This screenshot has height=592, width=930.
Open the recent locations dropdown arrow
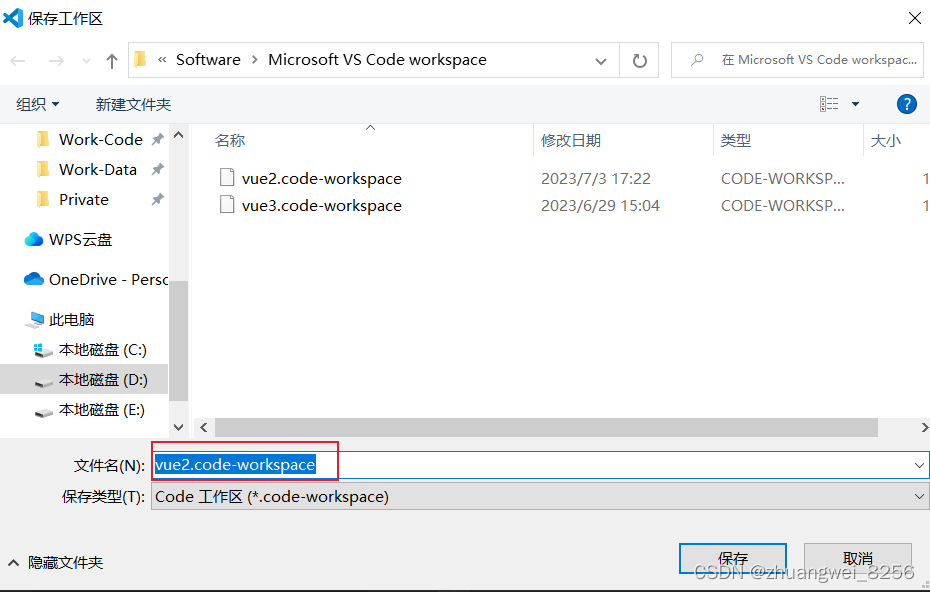pyautogui.click(x=86, y=61)
